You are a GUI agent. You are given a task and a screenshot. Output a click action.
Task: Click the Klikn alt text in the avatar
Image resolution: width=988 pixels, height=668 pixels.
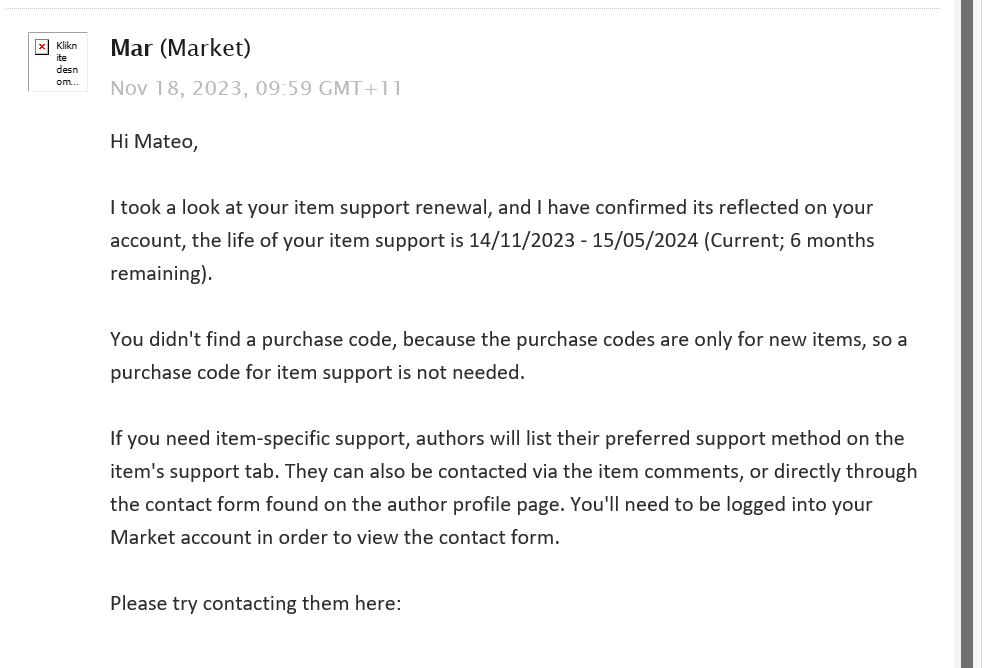point(66,45)
